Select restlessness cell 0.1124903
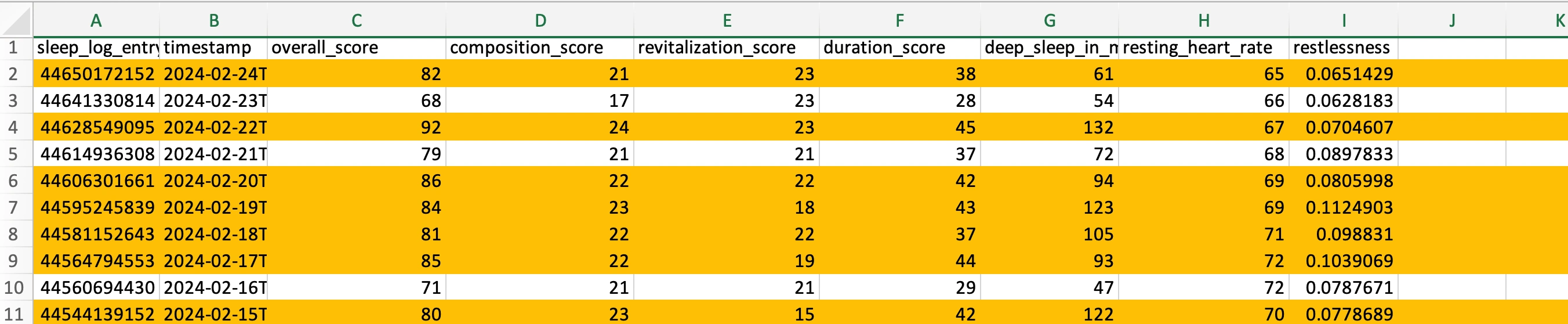1568x324 pixels. pos(1344,208)
